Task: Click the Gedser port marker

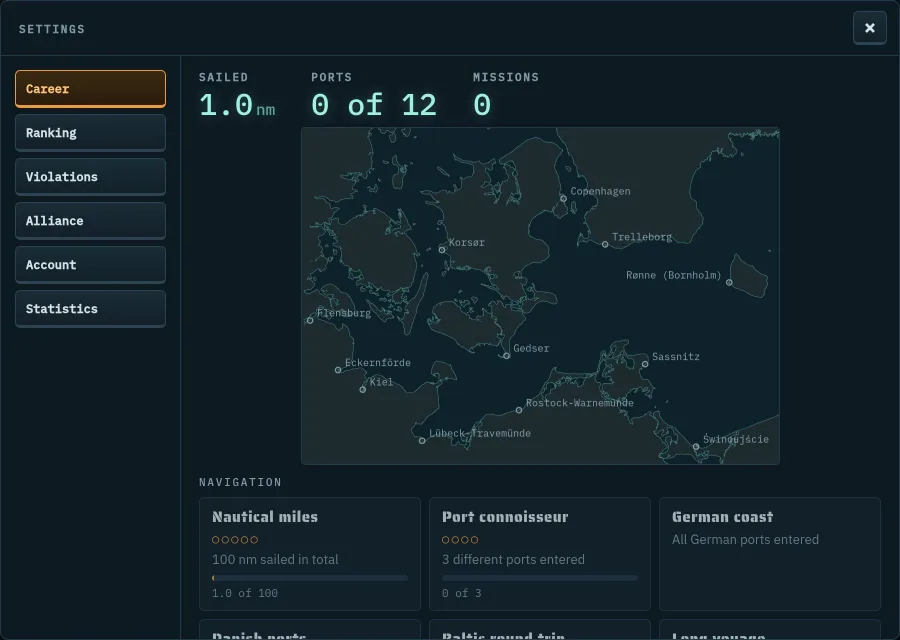Action: click(506, 356)
